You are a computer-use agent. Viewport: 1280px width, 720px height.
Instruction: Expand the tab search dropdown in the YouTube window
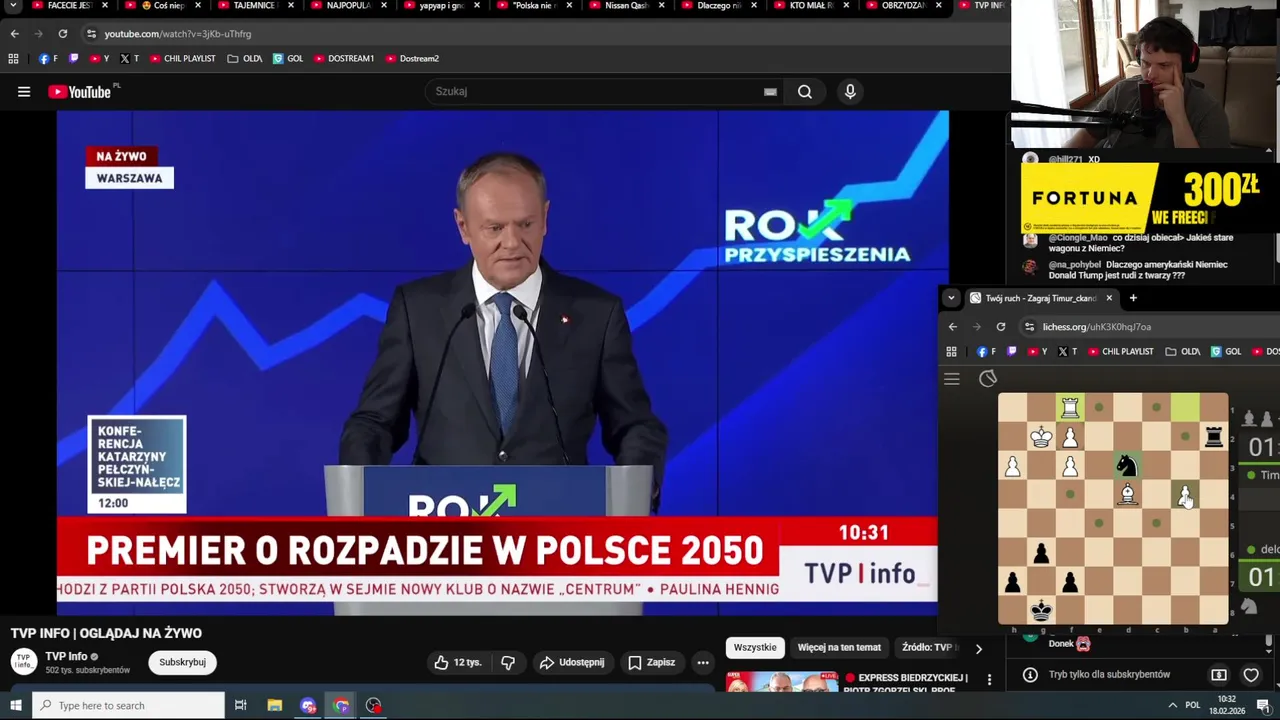13,6
